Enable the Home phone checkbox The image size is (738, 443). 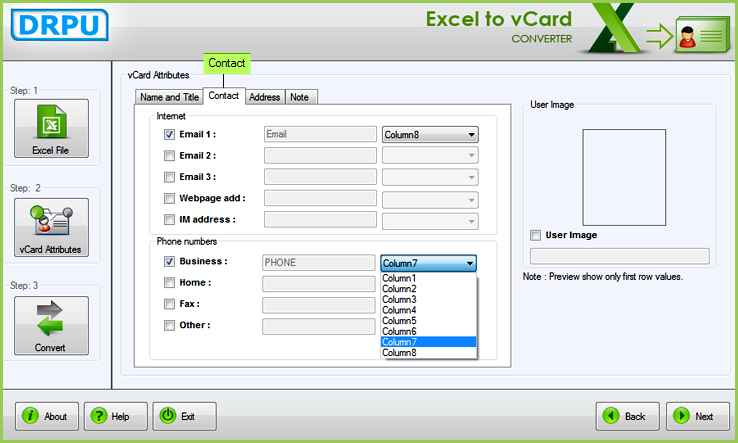coord(169,282)
